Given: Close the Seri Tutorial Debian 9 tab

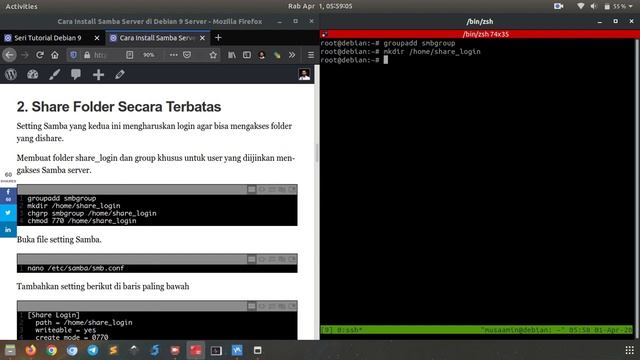Looking at the screenshot, I should pyautogui.click(x=97, y=38).
